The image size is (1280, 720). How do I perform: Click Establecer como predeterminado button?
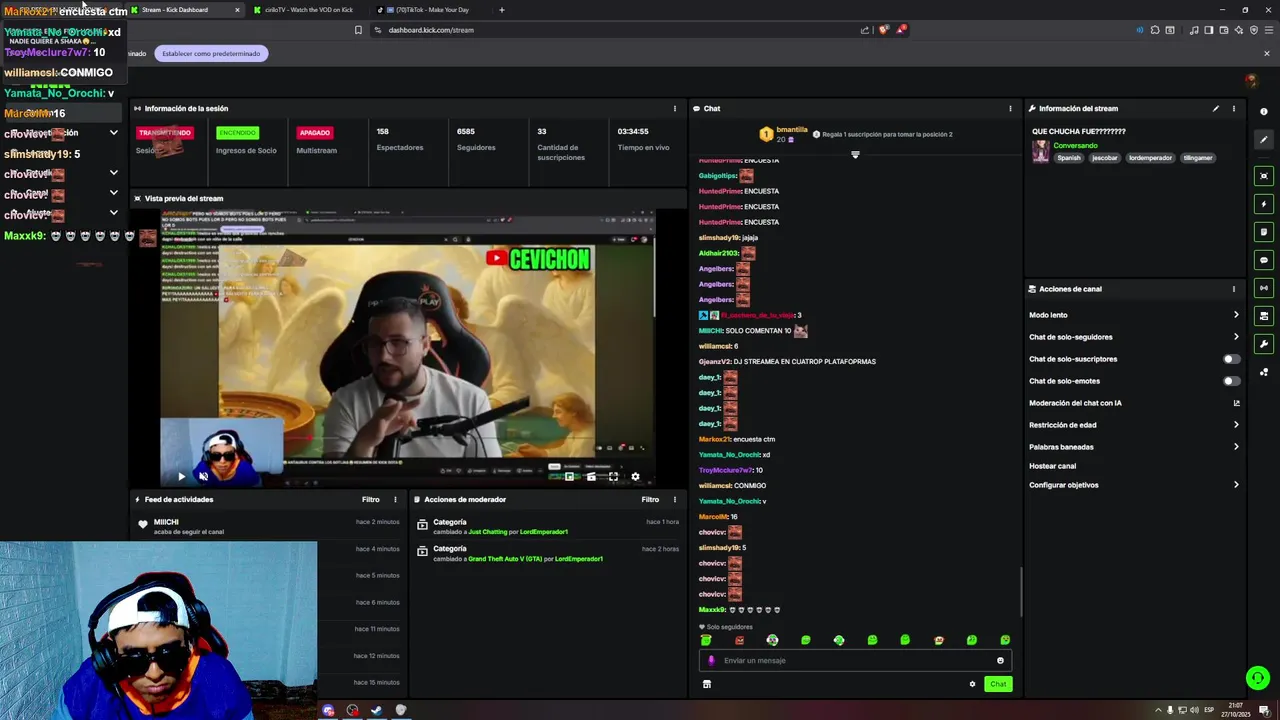tap(211, 53)
